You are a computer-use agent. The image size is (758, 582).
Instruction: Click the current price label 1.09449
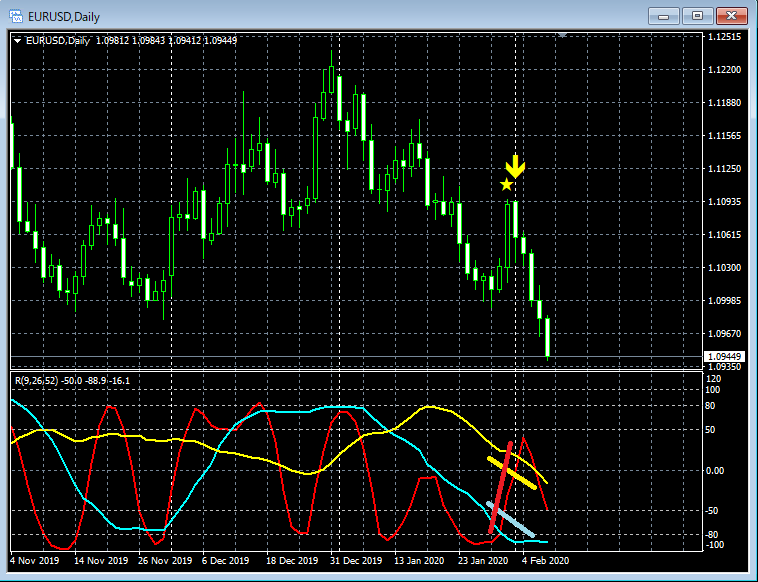(724, 357)
